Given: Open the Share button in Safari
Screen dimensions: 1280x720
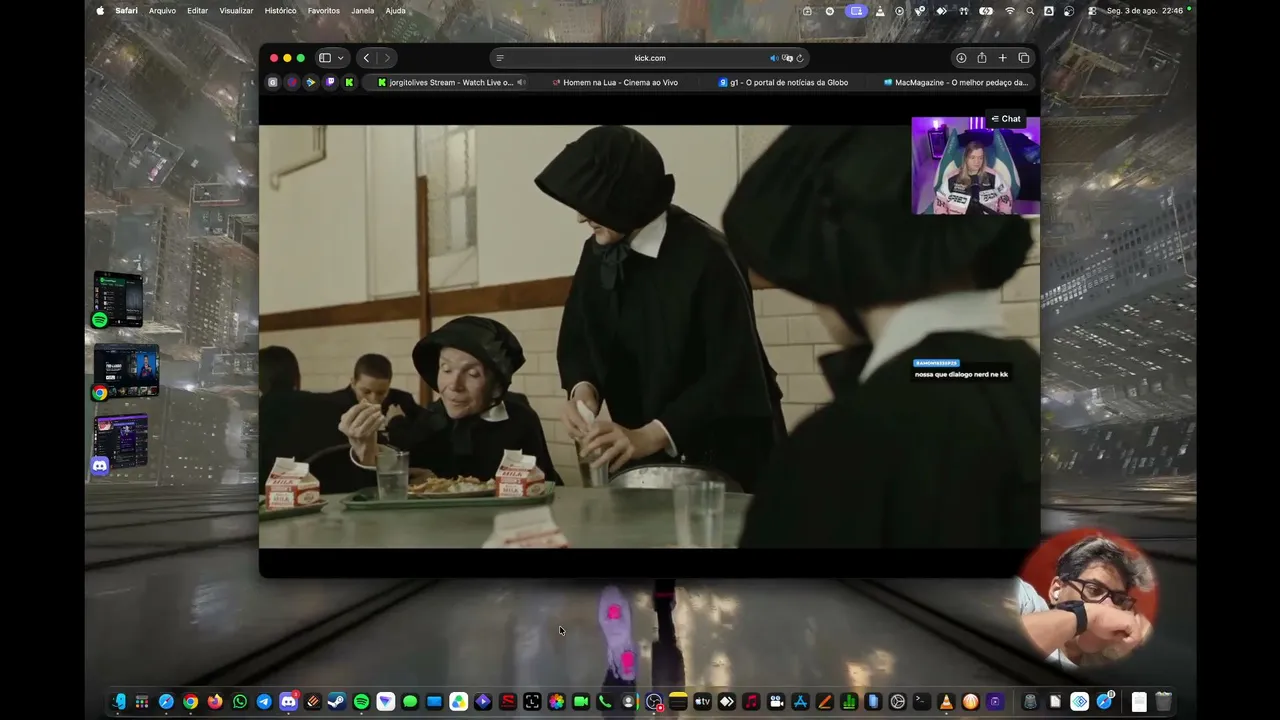Looking at the screenshot, I should coord(982,58).
